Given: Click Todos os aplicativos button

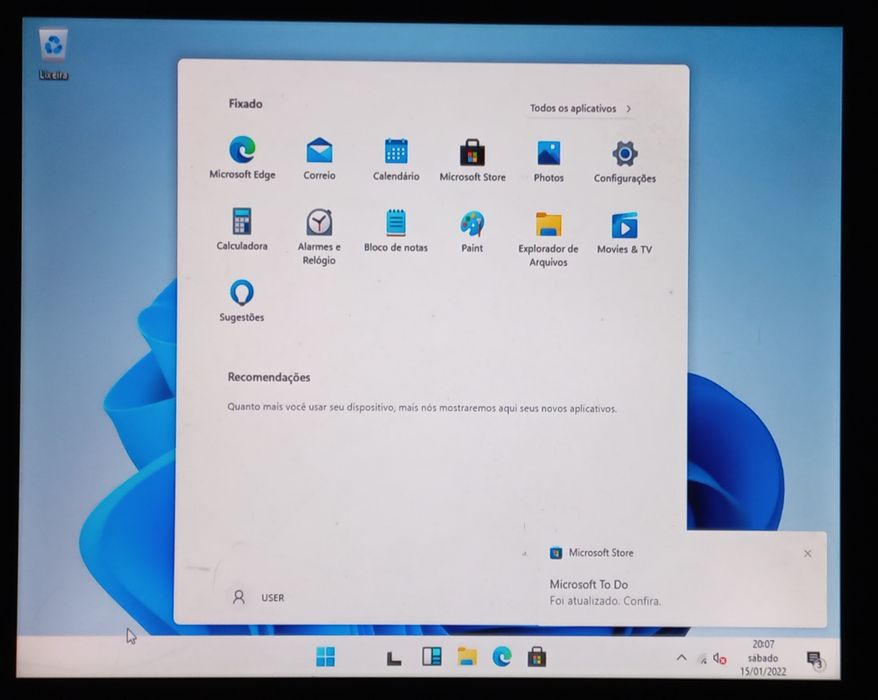Looking at the screenshot, I should coord(580,109).
